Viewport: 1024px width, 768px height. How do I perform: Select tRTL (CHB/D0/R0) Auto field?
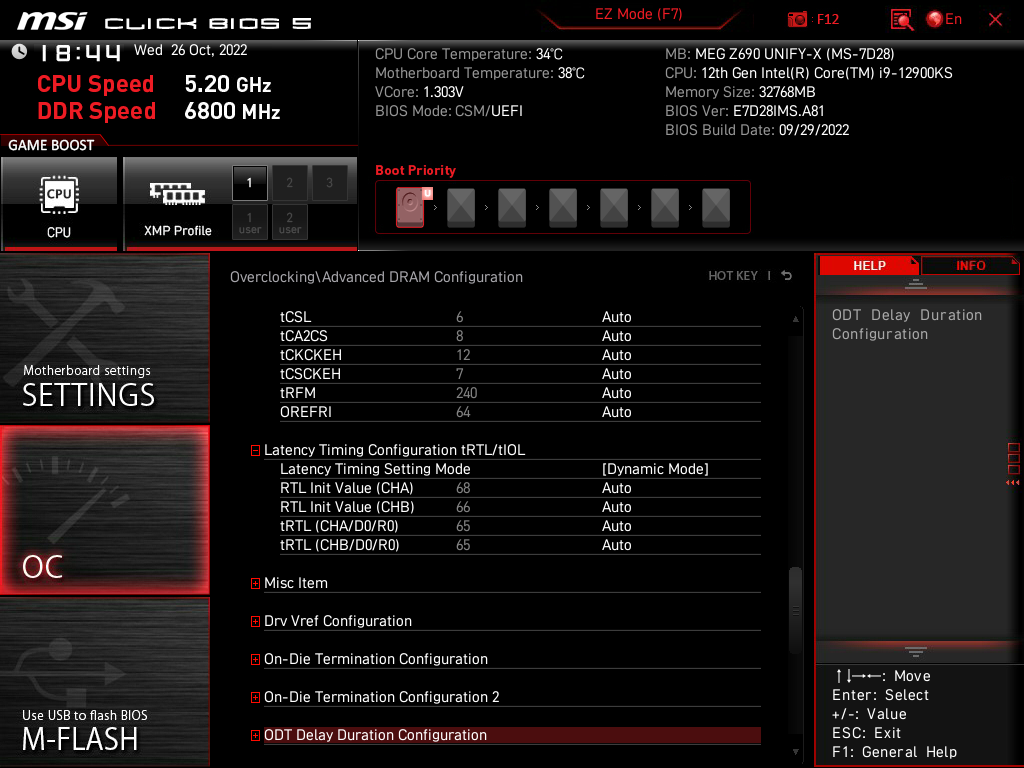click(616, 545)
